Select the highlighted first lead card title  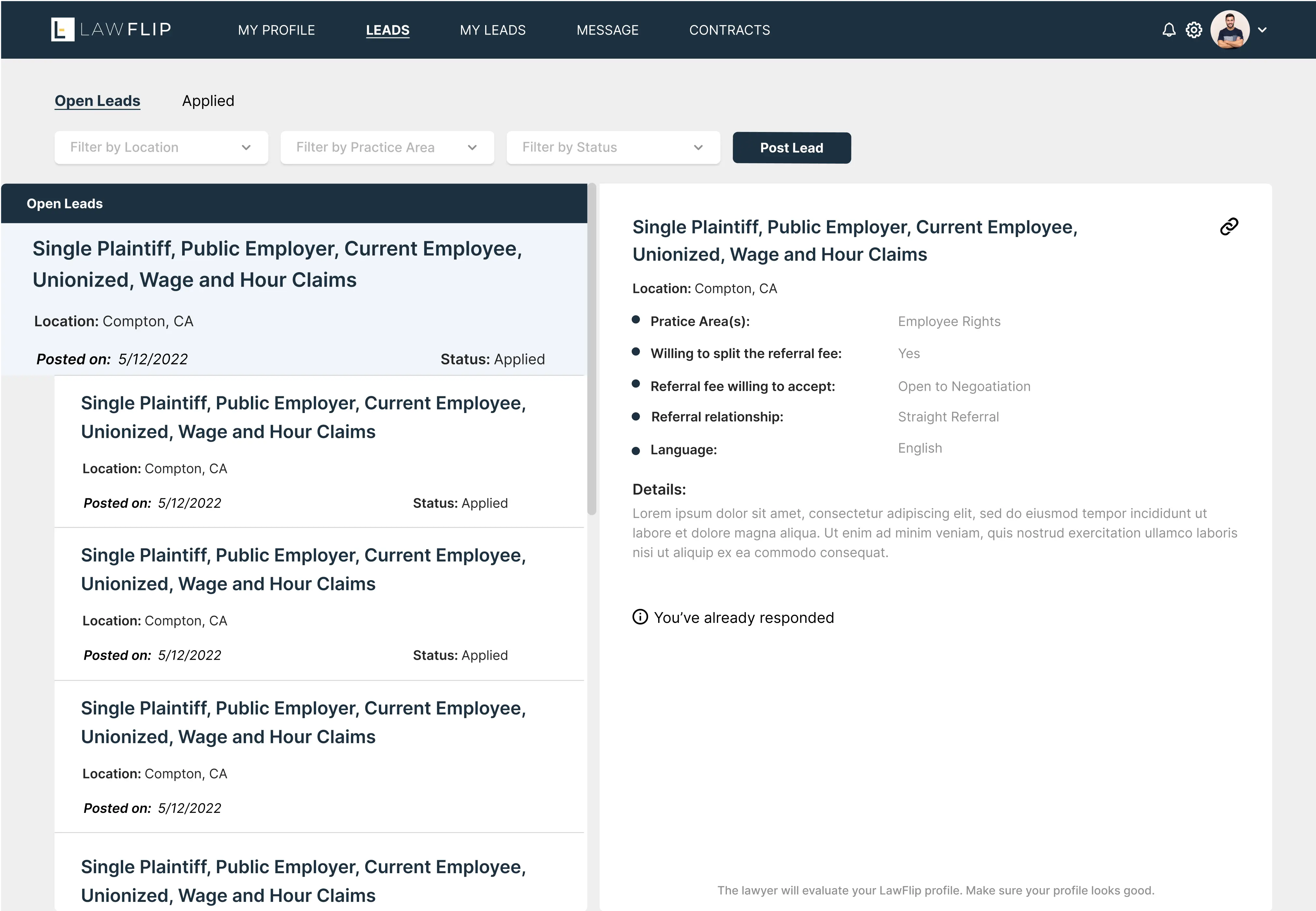click(277, 264)
